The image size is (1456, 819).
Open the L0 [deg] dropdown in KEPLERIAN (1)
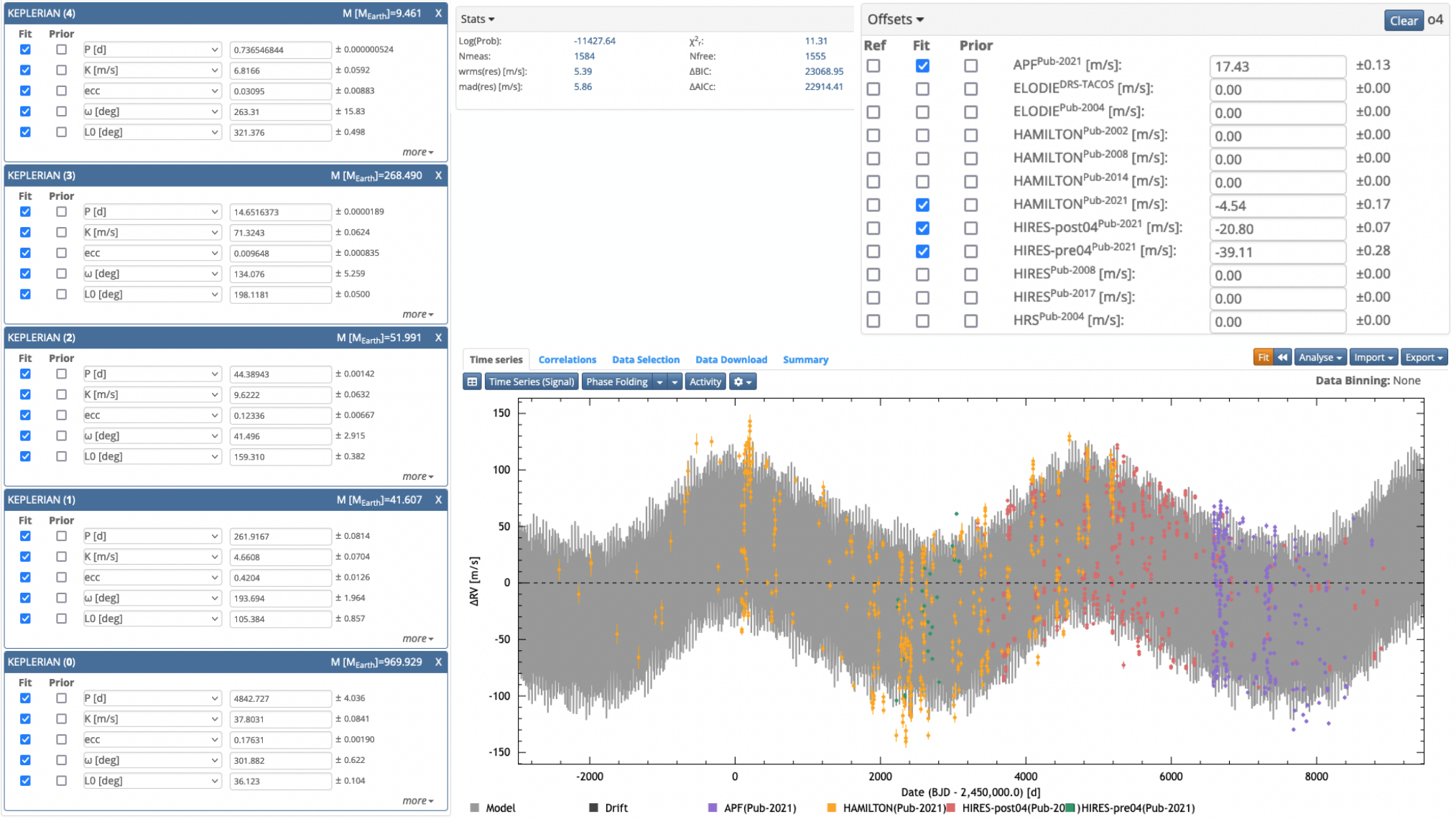(x=152, y=619)
